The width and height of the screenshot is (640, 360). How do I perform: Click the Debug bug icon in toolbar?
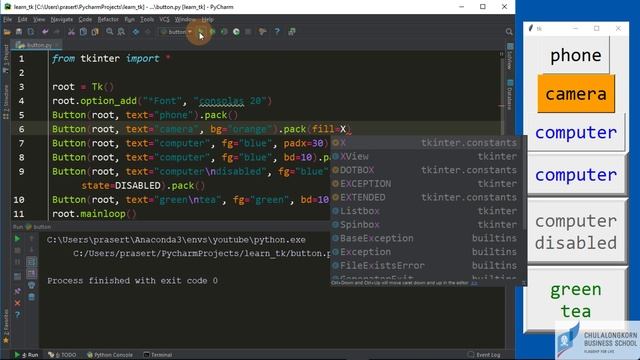(213, 32)
